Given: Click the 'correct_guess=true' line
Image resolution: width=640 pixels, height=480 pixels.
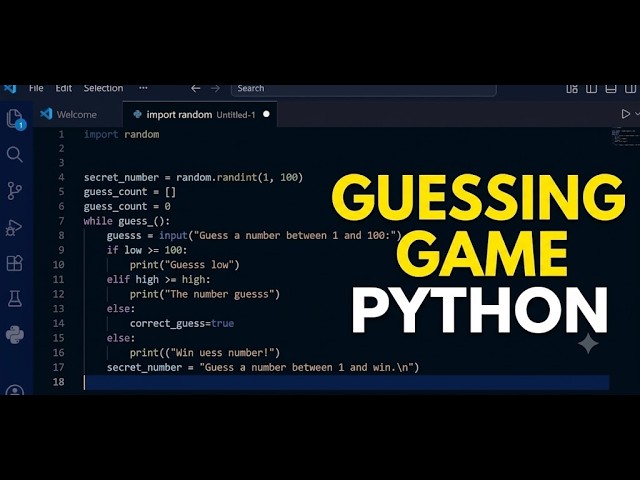Looking at the screenshot, I should [x=182, y=324].
